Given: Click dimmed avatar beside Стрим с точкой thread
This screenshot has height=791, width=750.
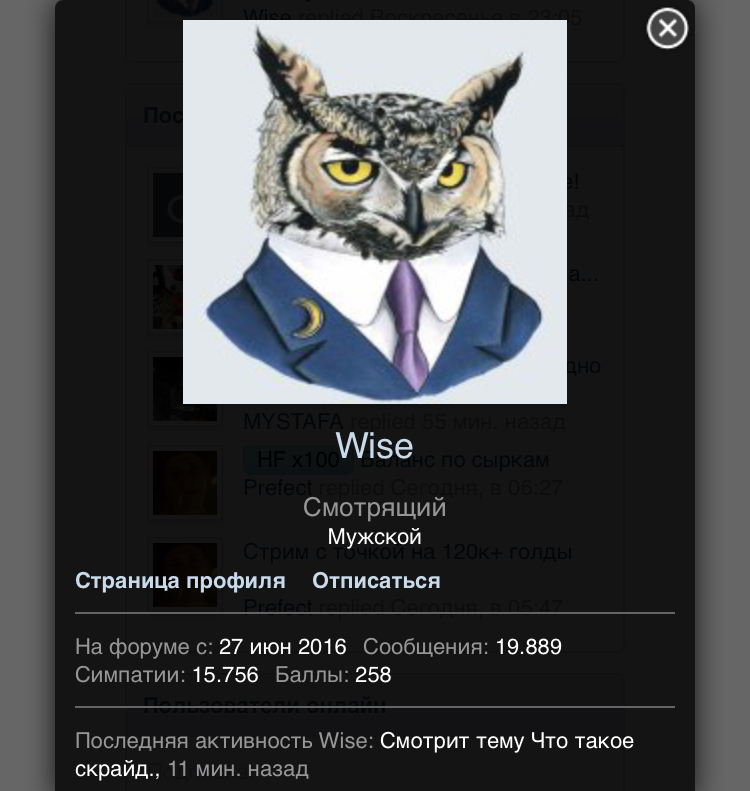Looking at the screenshot, I should tap(185, 575).
